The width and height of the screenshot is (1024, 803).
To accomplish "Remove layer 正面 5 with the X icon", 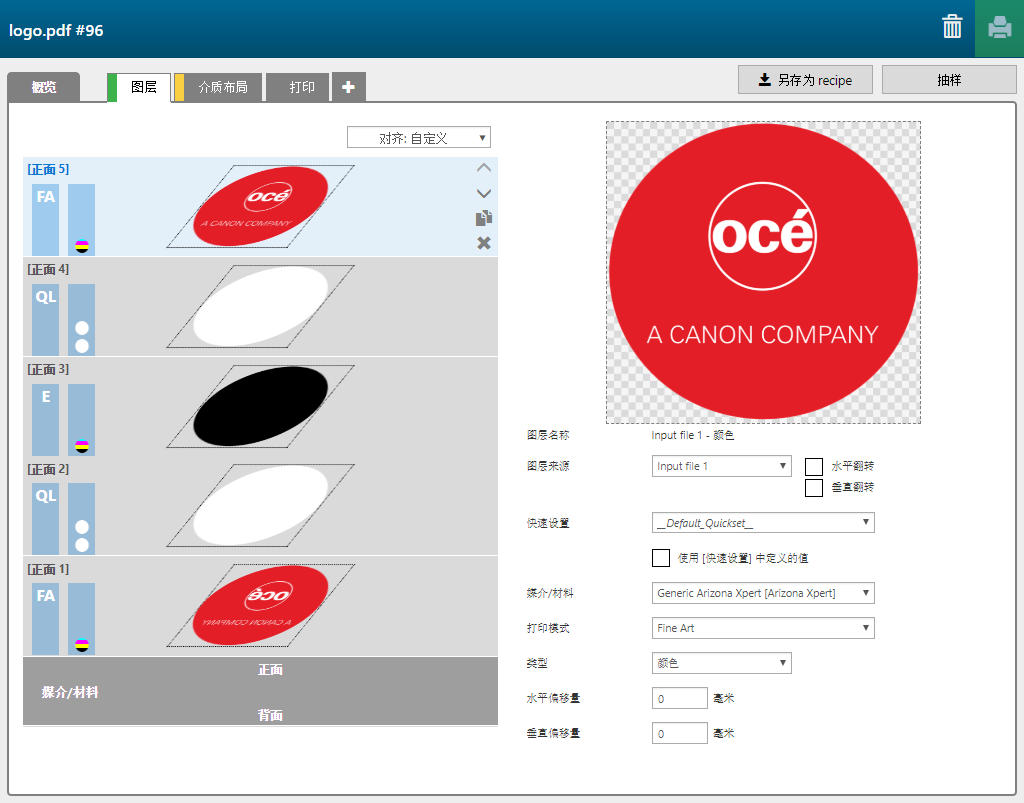I will (x=483, y=243).
